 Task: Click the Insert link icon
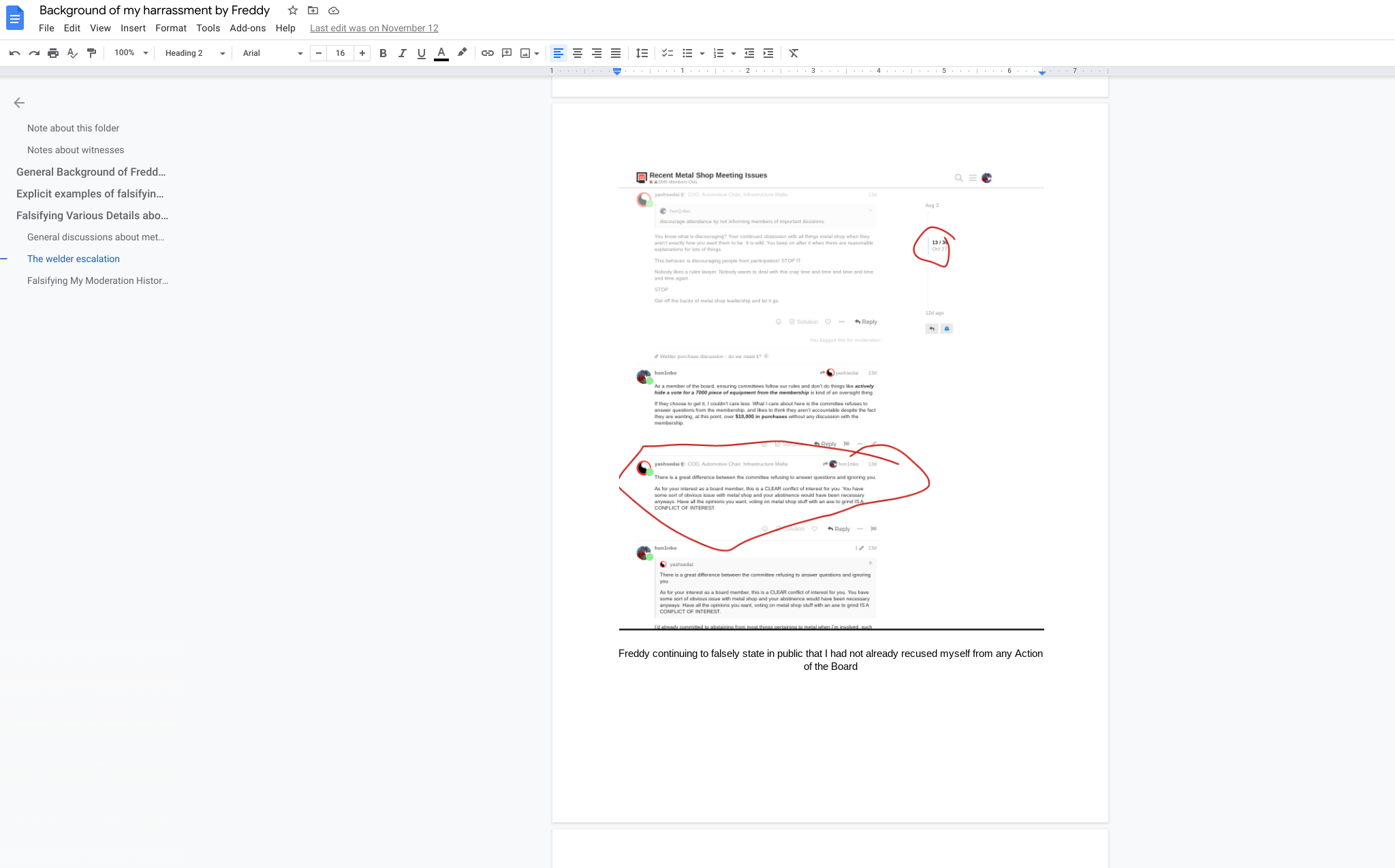tap(488, 53)
